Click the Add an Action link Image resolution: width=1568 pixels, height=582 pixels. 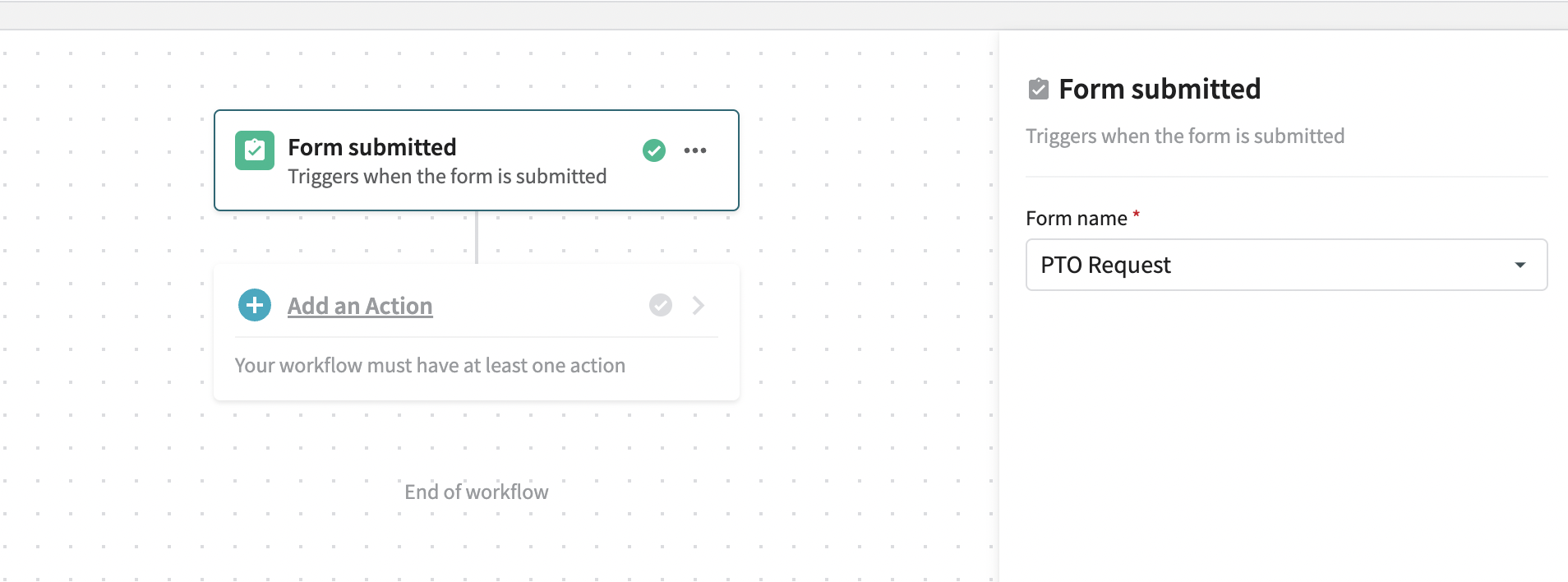point(360,306)
